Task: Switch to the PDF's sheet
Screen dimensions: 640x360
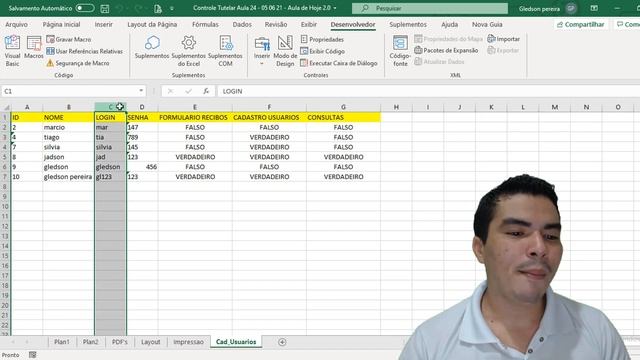Action: coord(120,342)
